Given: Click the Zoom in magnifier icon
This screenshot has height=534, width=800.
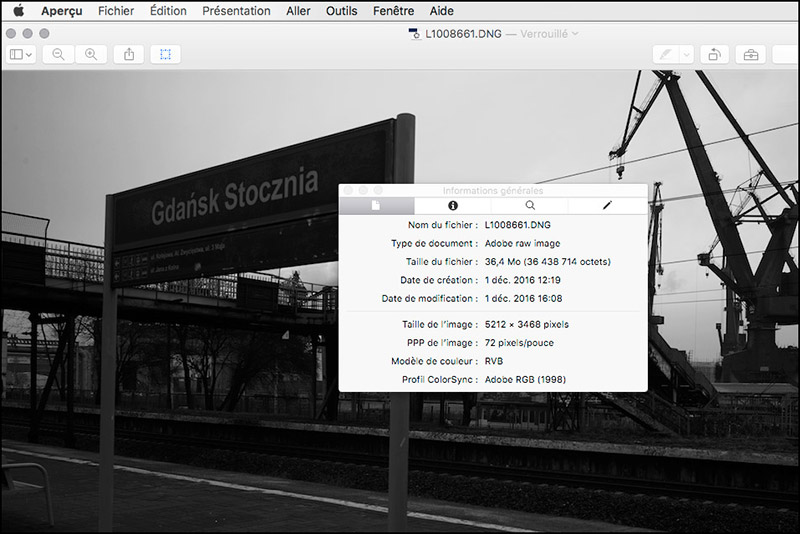Looking at the screenshot, I should 91,54.
